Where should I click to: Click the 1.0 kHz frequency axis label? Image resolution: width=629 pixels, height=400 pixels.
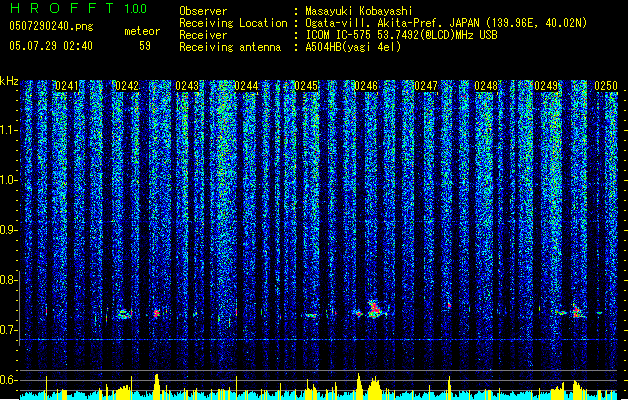click(x=8, y=180)
